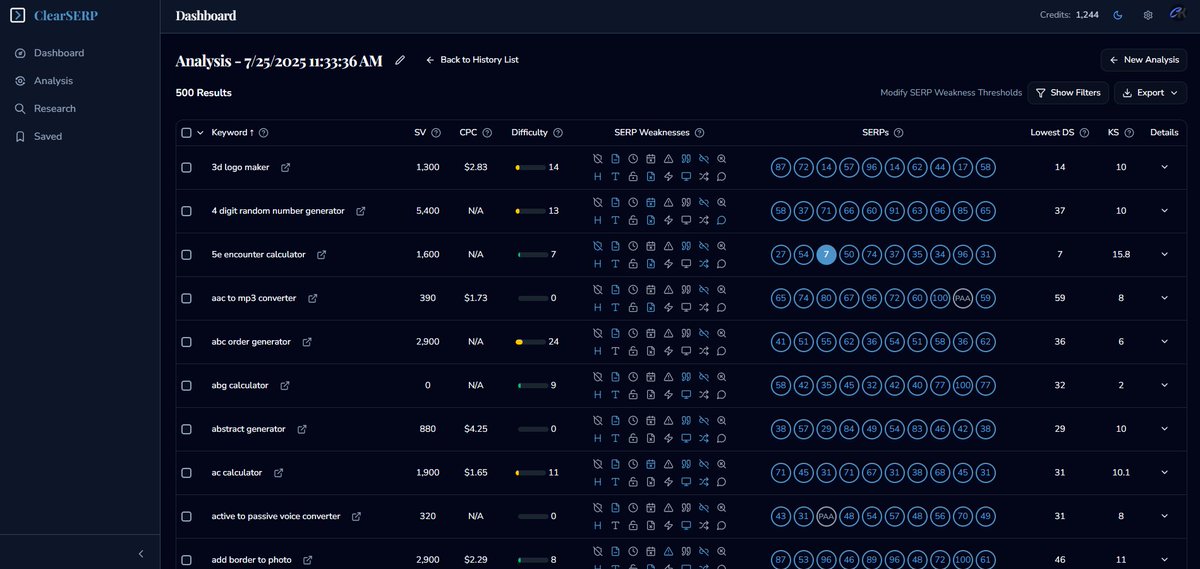Open external link for '5e encounter calculator'
Image resolution: width=1200 pixels, height=569 pixels.
click(321, 255)
